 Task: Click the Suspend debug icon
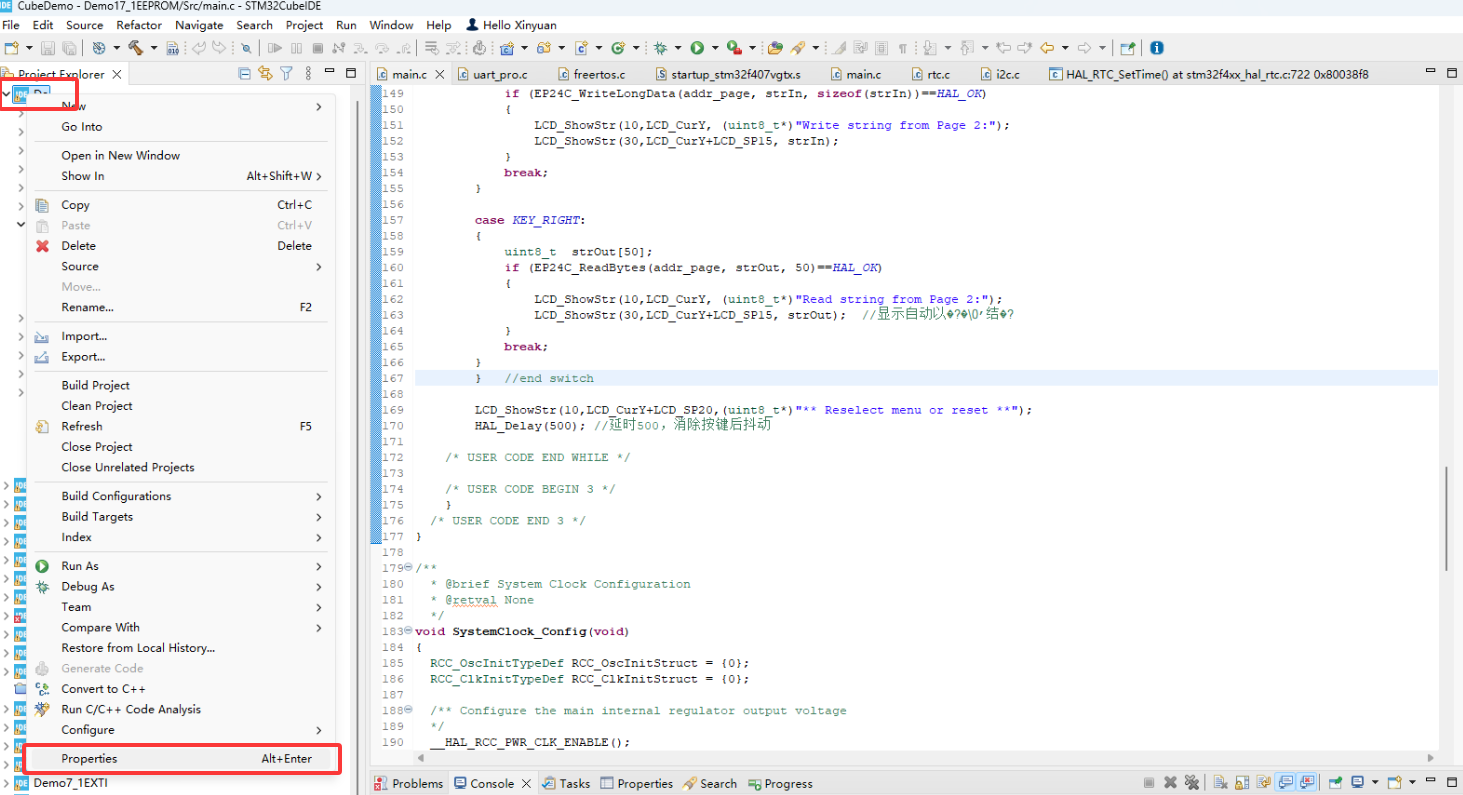pyautogui.click(x=296, y=48)
